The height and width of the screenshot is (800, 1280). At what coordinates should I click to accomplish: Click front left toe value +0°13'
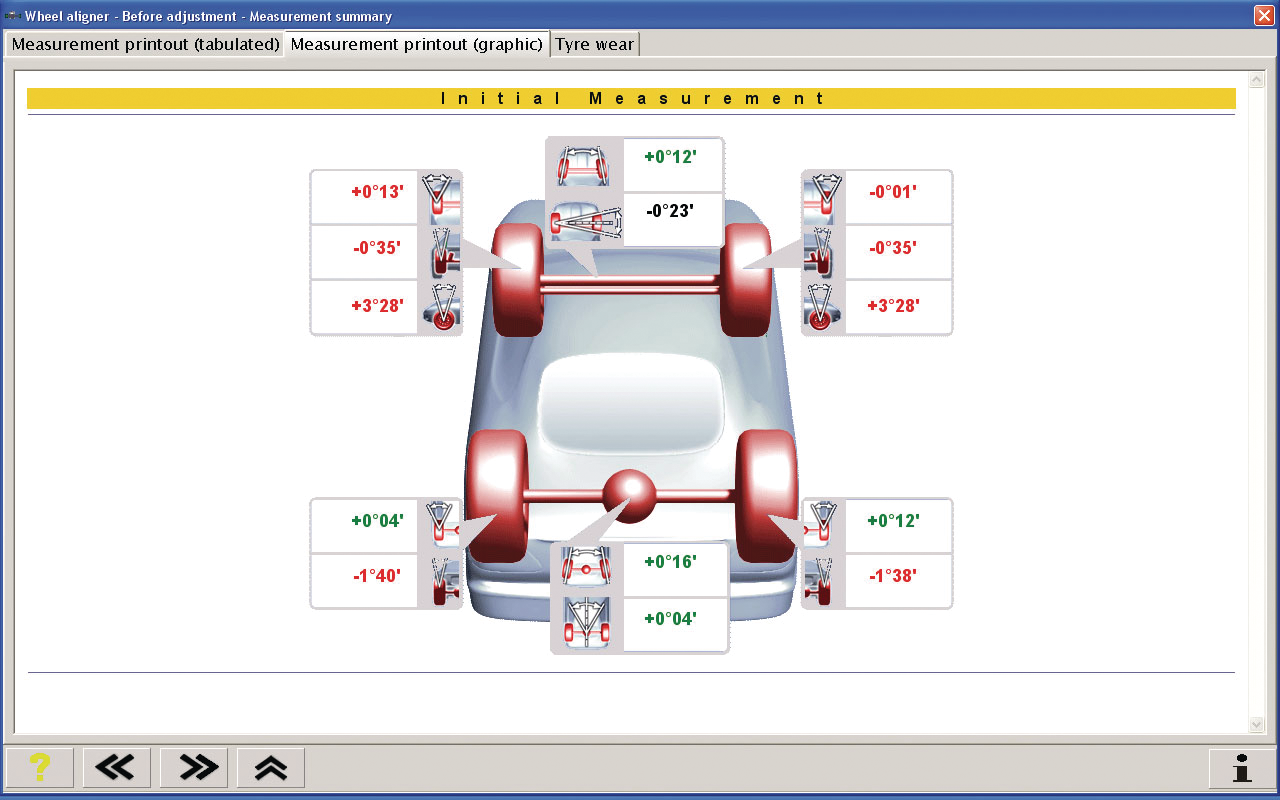pos(377,192)
